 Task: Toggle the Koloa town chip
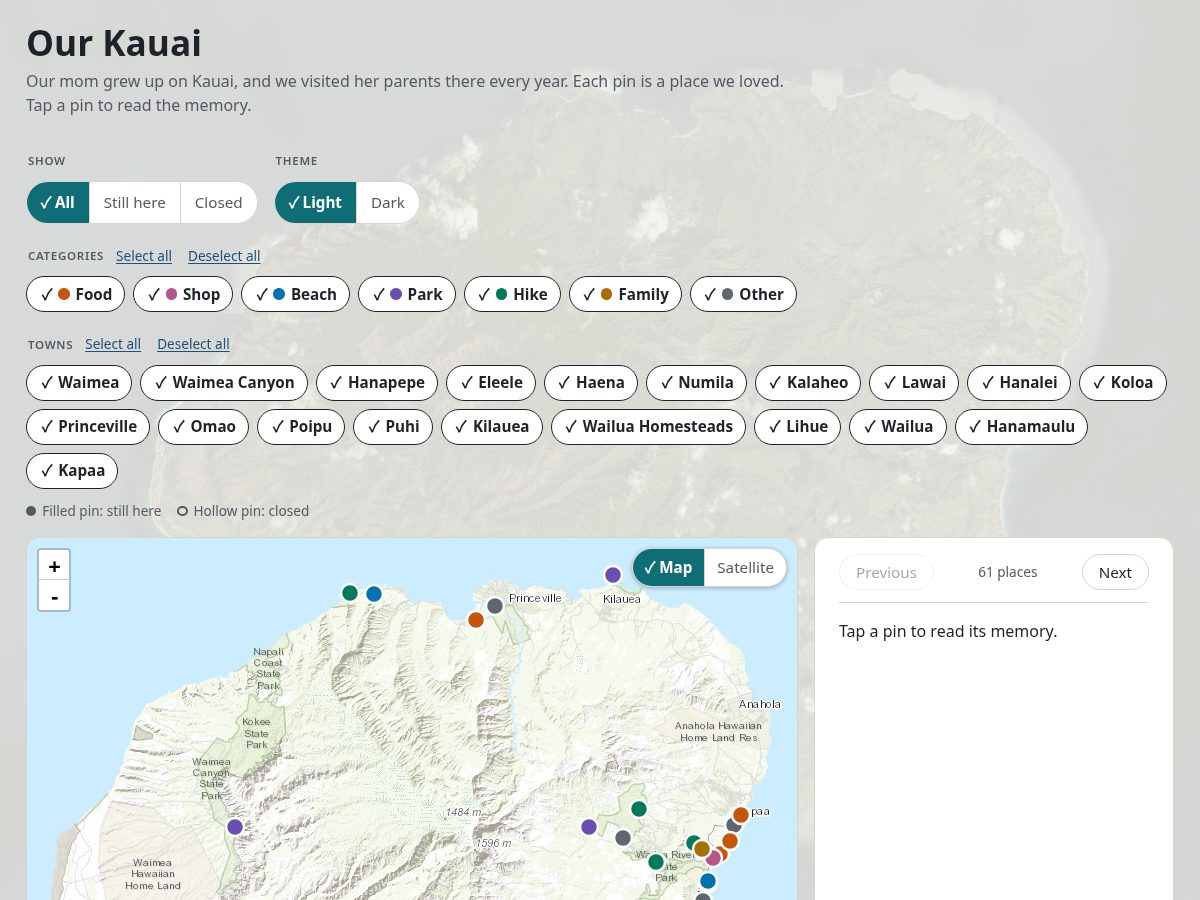click(x=1123, y=382)
